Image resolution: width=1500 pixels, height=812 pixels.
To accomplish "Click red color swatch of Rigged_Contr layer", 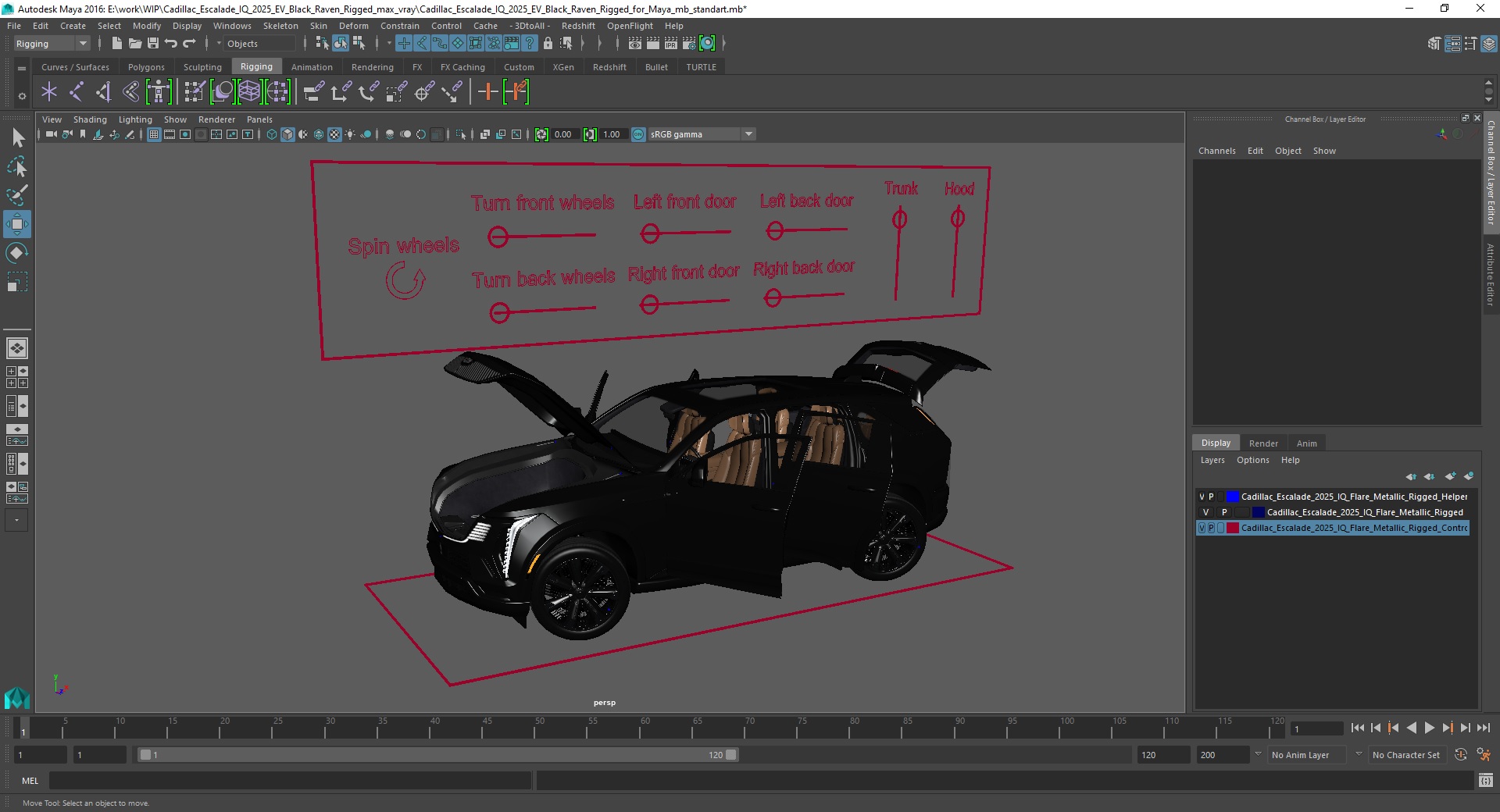I will coord(1233,528).
